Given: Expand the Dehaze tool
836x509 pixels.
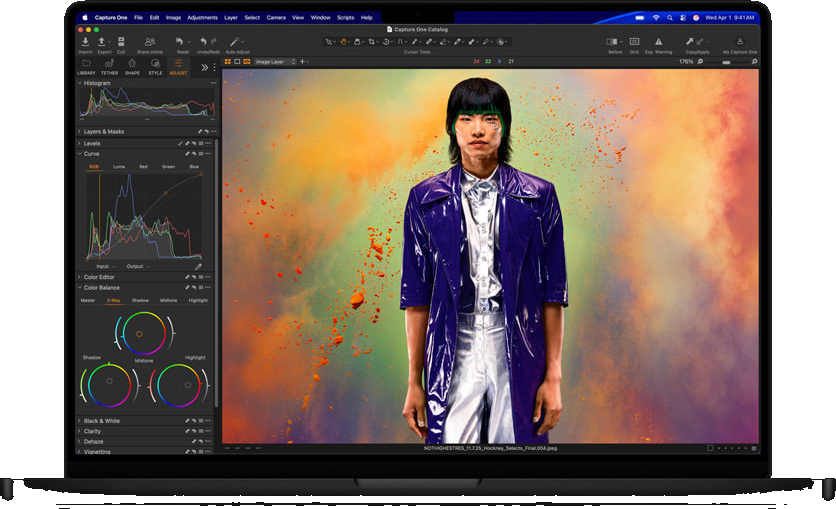Looking at the screenshot, I should [80, 442].
